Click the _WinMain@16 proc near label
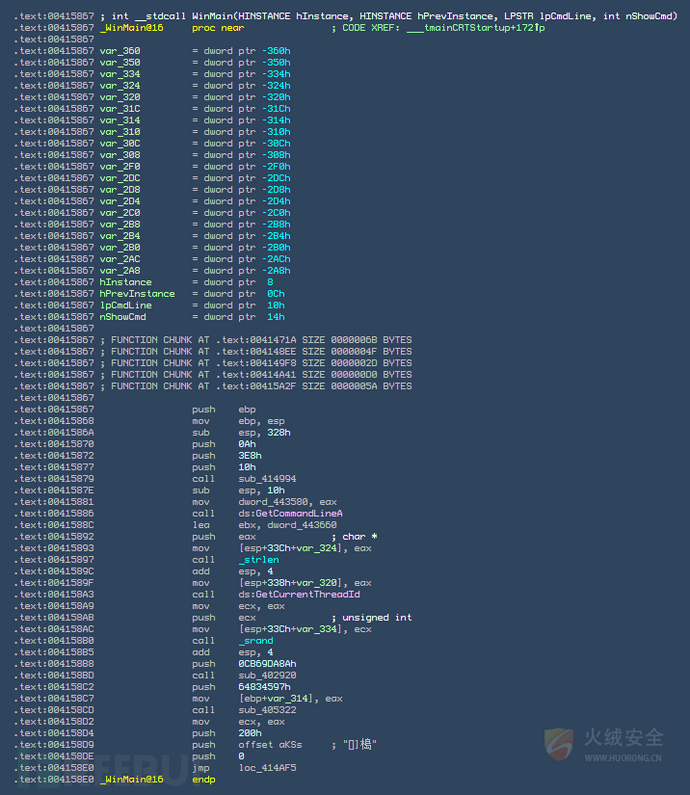This screenshot has width=690, height=795. [x=172, y=28]
